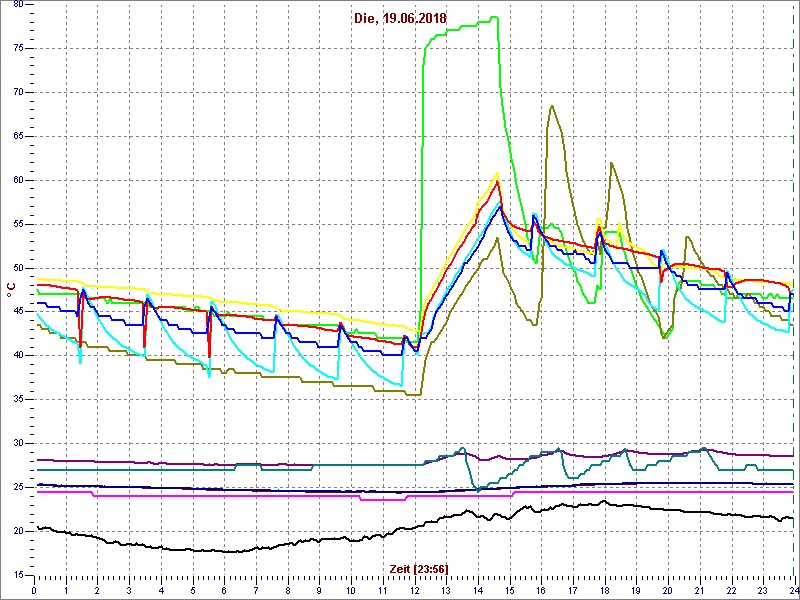Screen dimensions: 800x600
Task: Click y-axis temperature label 55
Action: (x=18, y=224)
